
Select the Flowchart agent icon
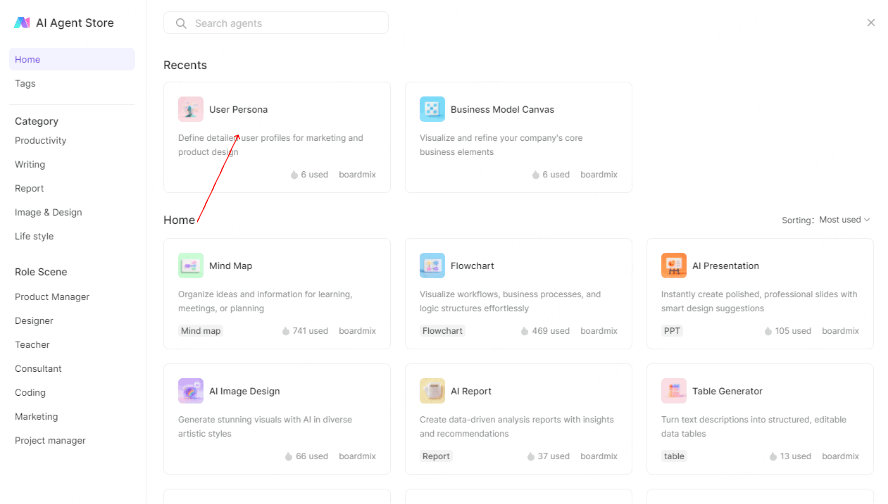coord(432,266)
